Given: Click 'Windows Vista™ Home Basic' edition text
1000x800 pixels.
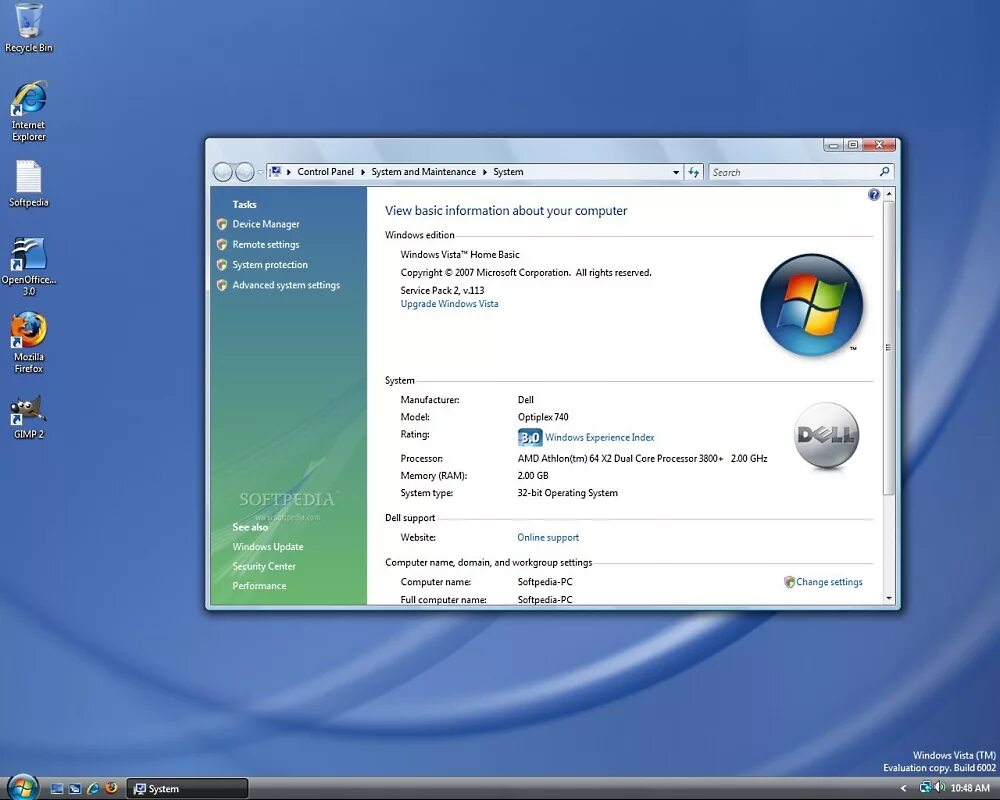Looking at the screenshot, I should (460, 255).
